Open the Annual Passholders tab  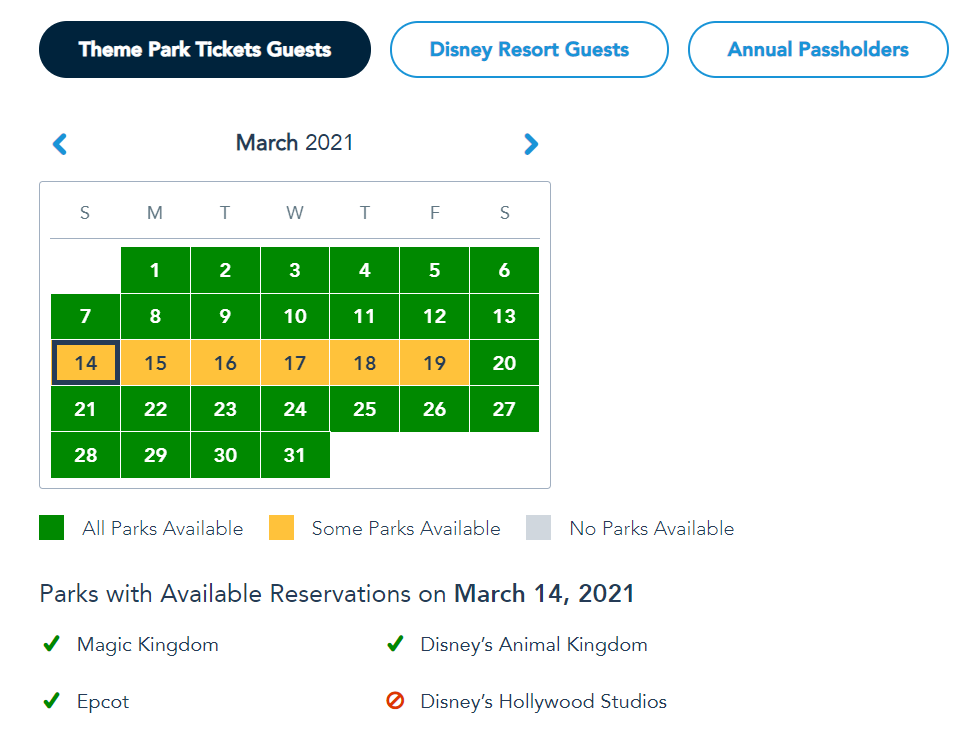pyautogui.click(x=817, y=49)
